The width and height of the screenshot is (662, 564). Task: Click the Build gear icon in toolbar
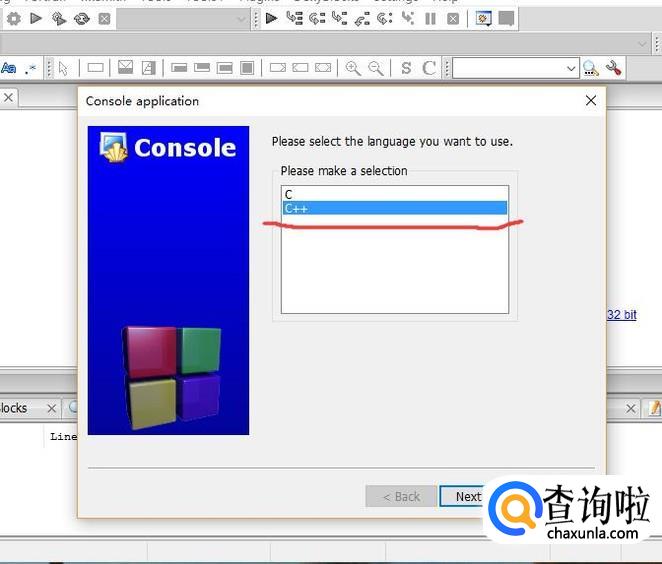(x=14, y=19)
